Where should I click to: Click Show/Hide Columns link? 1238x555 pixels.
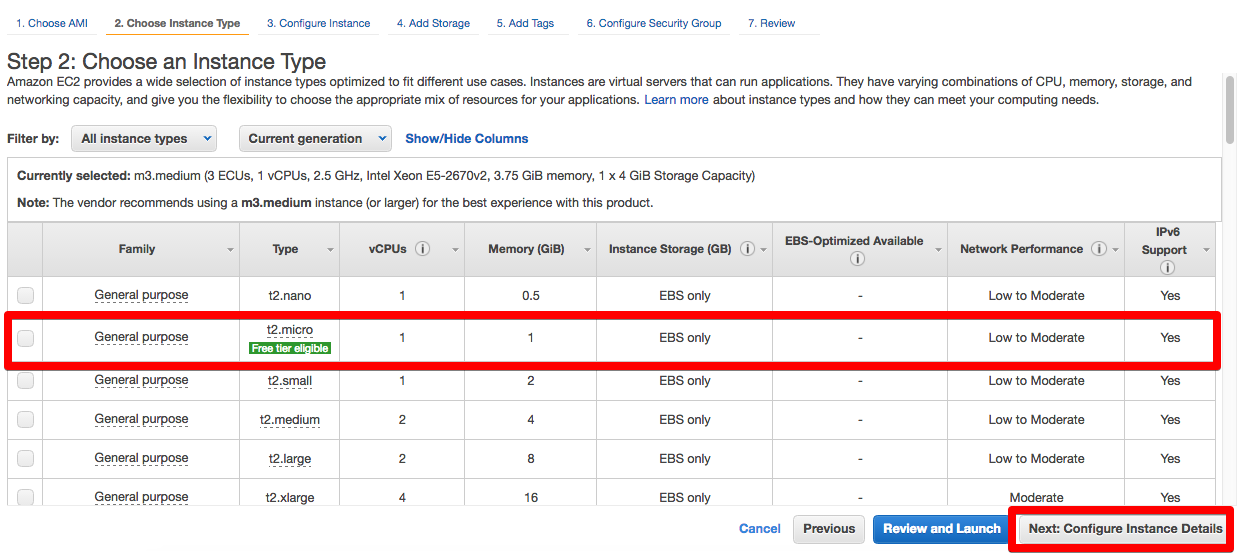pos(467,139)
